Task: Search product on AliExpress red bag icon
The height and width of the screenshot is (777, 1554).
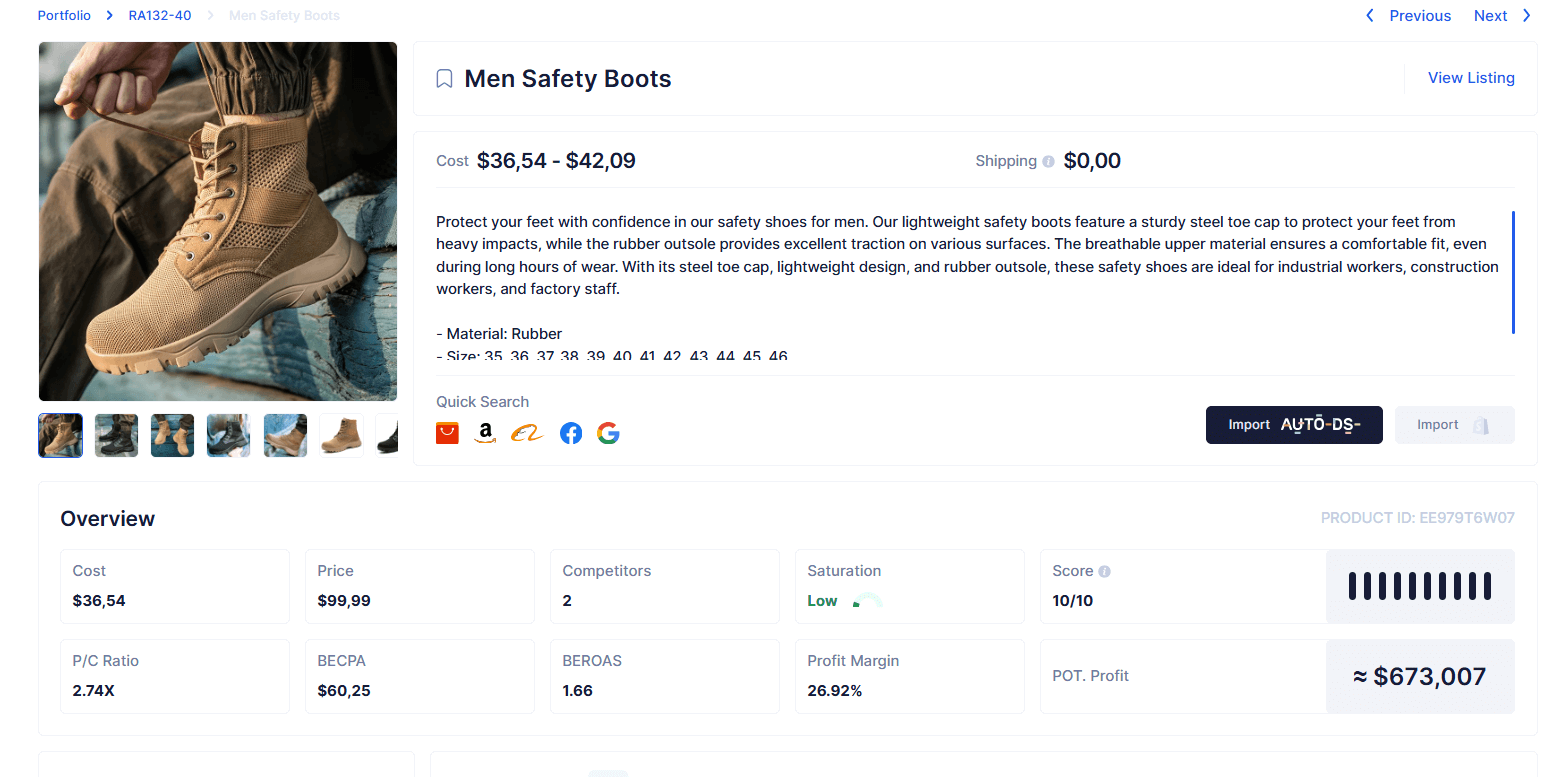Action: pos(447,433)
